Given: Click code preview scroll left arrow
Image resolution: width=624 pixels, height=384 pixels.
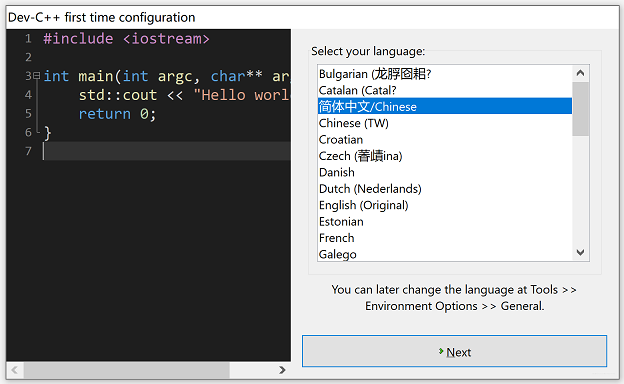Looking at the screenshot, I should pyautogui.click(x=15, y=370).
